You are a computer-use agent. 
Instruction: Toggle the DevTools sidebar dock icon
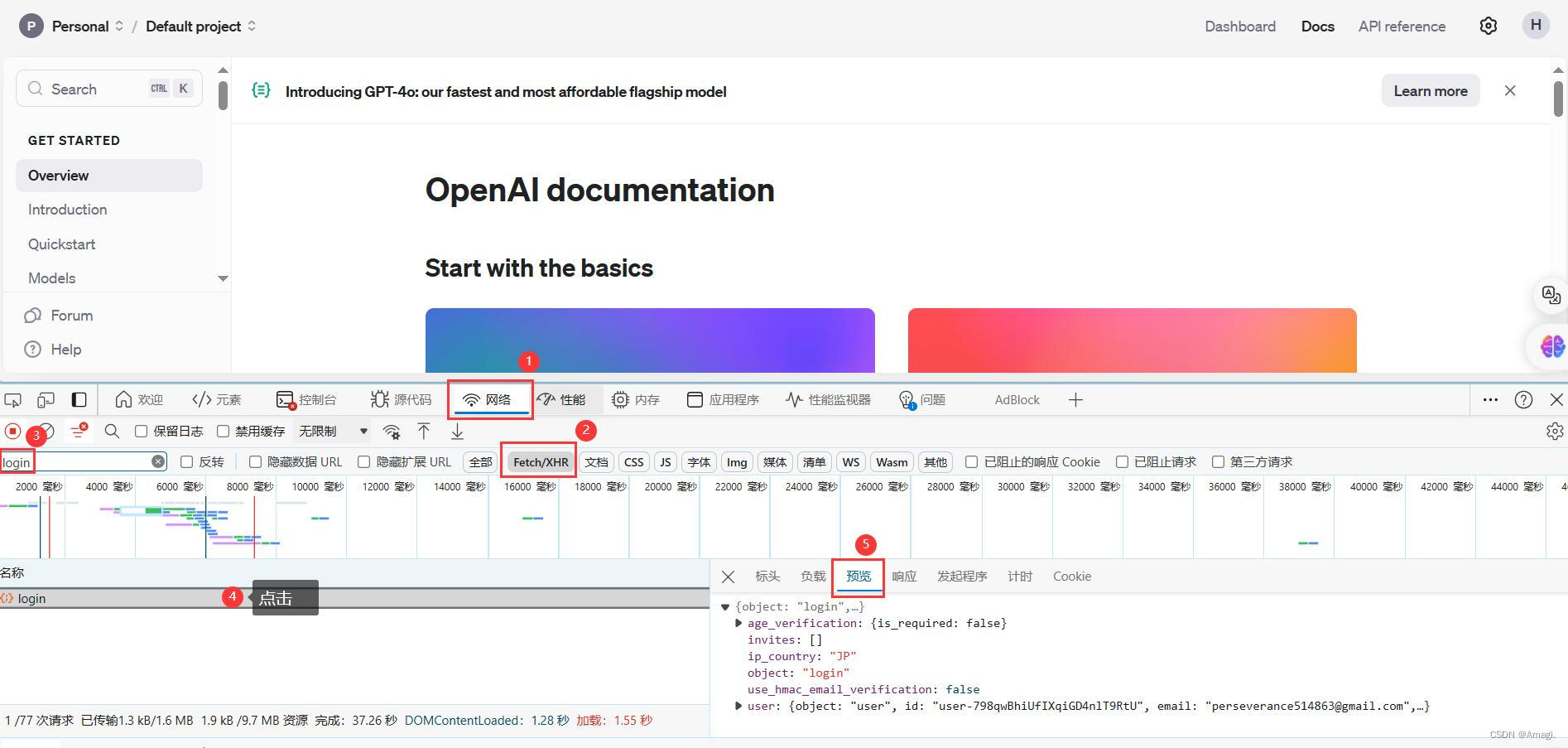click(79, 400)
